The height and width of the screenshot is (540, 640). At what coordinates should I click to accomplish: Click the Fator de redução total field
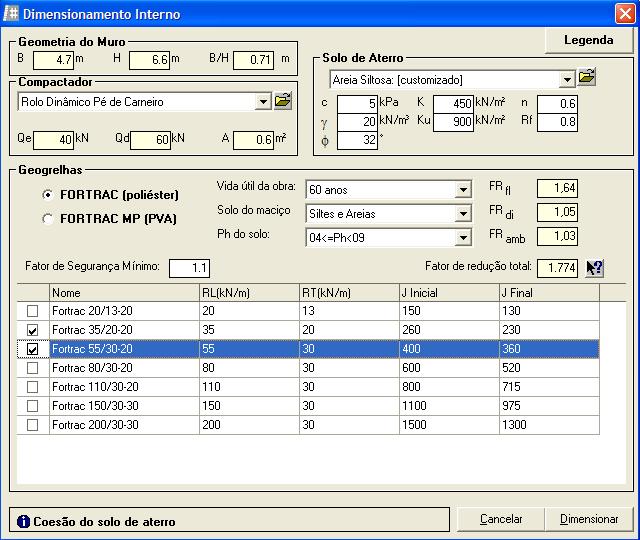(558, 268)
